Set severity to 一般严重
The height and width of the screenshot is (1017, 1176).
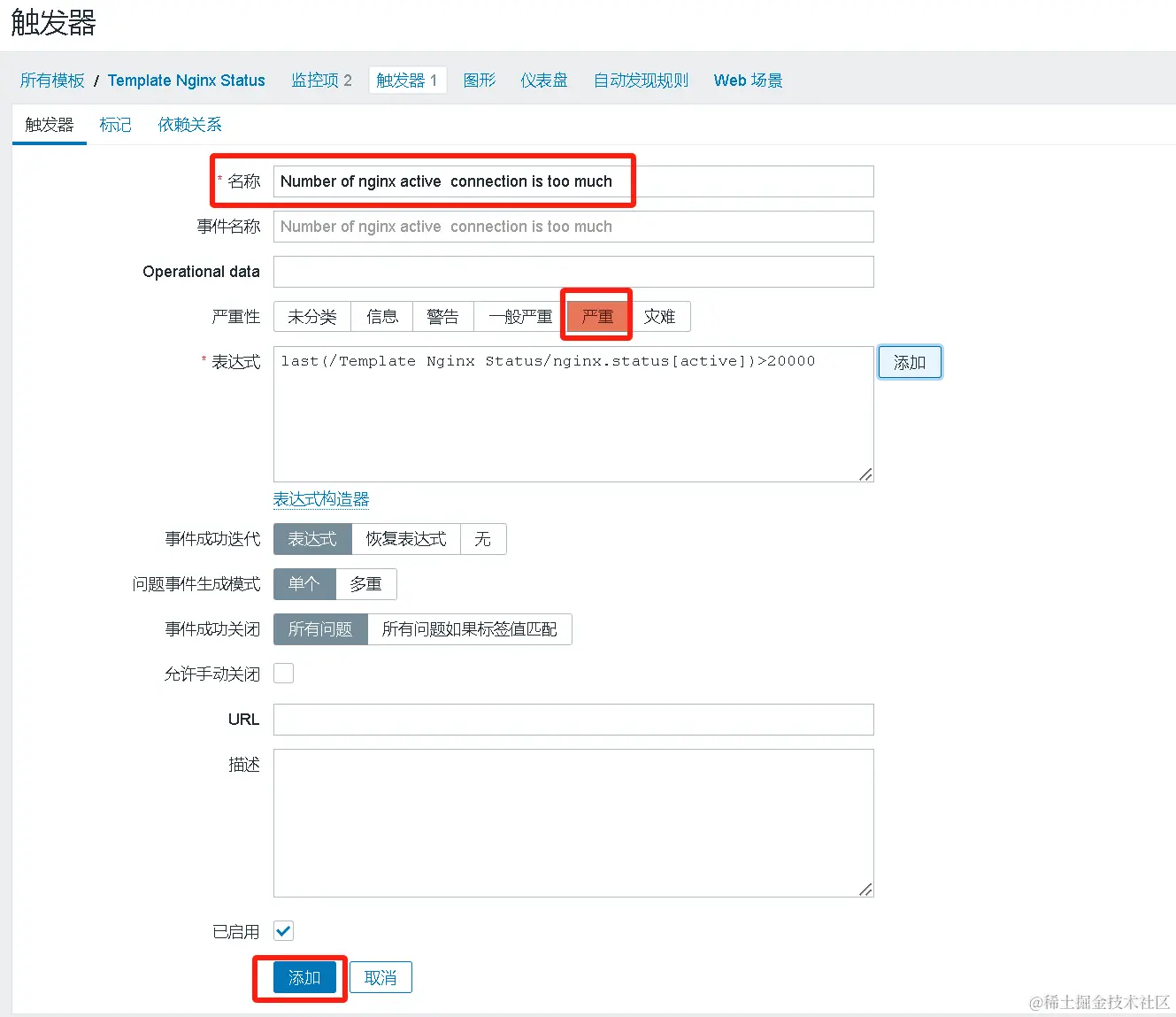coord(520,317)
